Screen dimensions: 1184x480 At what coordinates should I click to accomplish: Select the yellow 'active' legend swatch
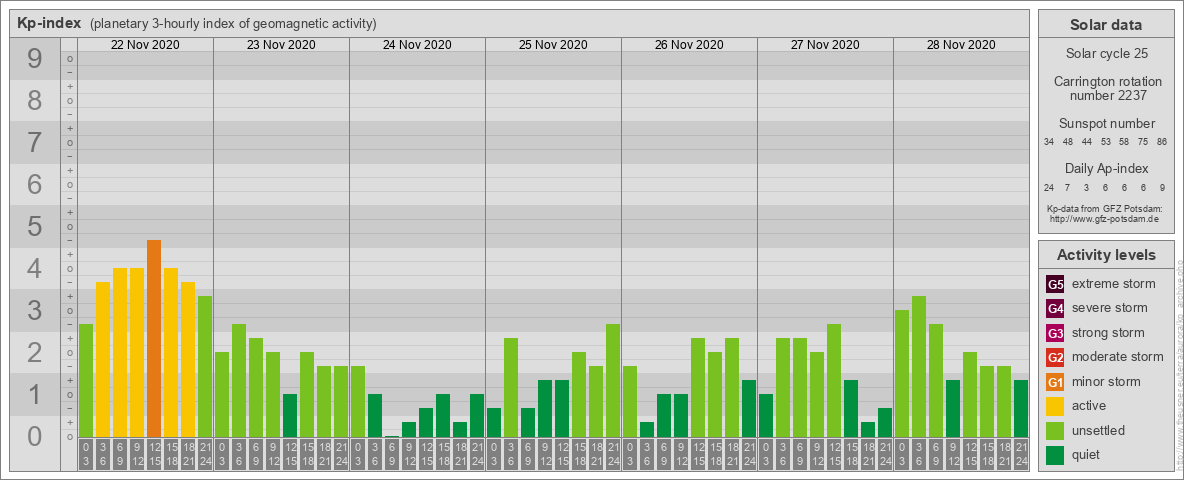coord(1055,406)
